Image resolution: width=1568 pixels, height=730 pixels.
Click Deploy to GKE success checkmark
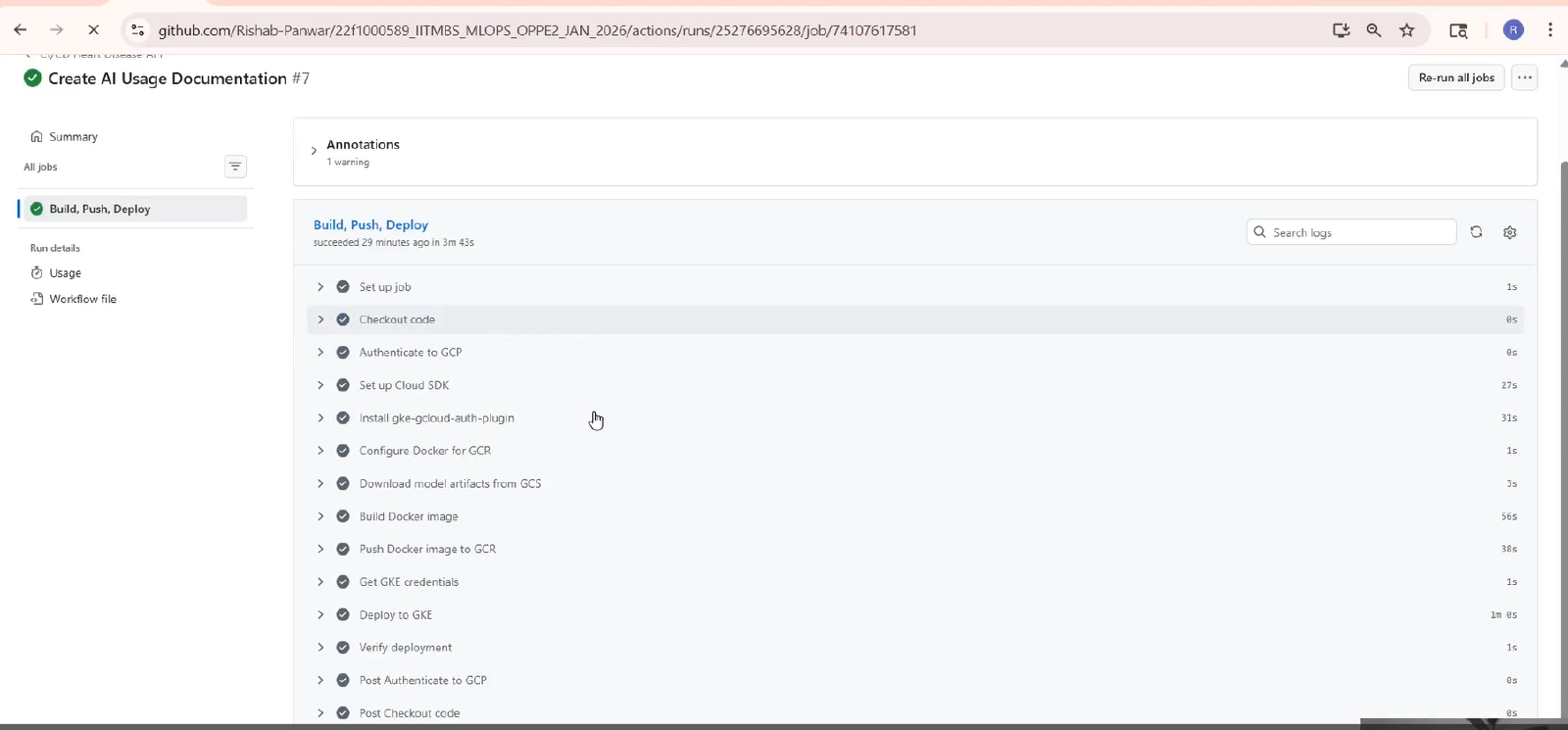343,615
